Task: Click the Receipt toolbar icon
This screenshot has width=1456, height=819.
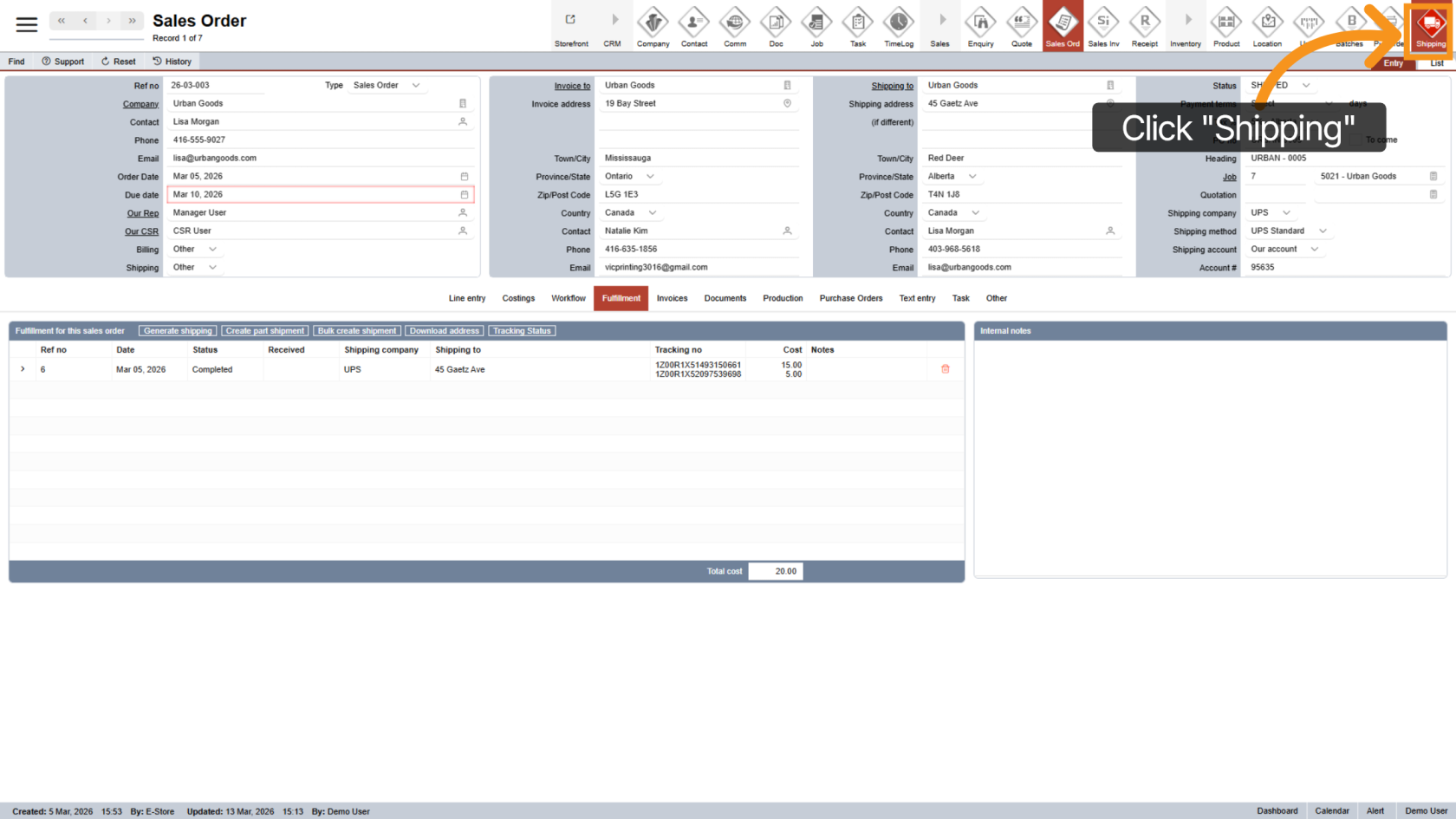Action: 1144,27
